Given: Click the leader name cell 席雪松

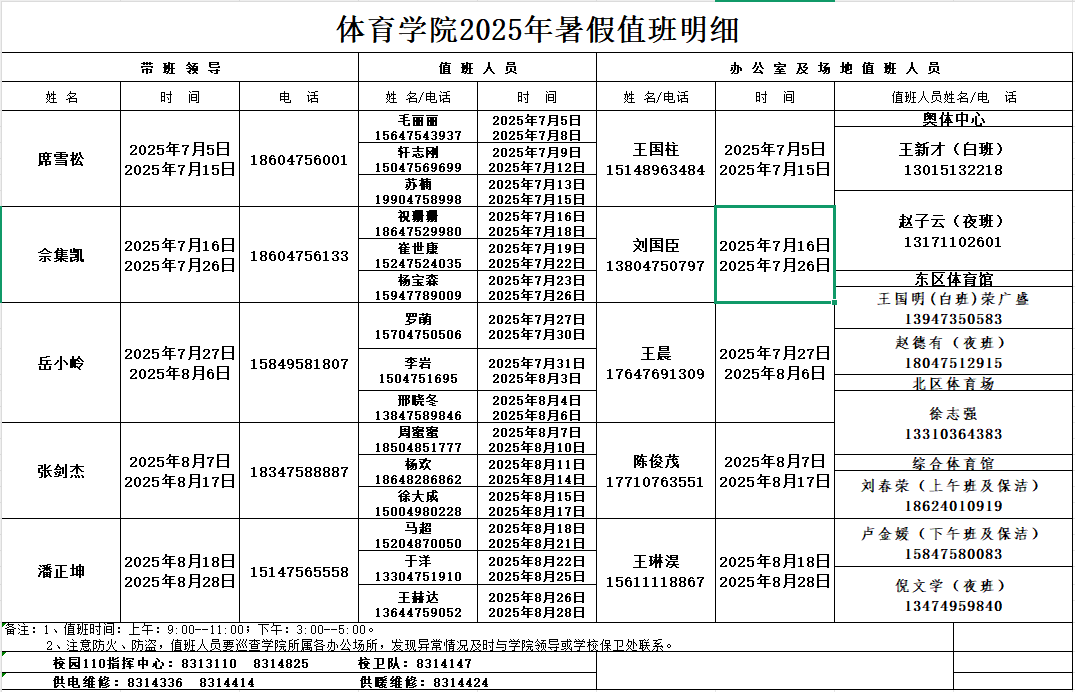Looking at the screenshot, I should (x=61, y=159).
